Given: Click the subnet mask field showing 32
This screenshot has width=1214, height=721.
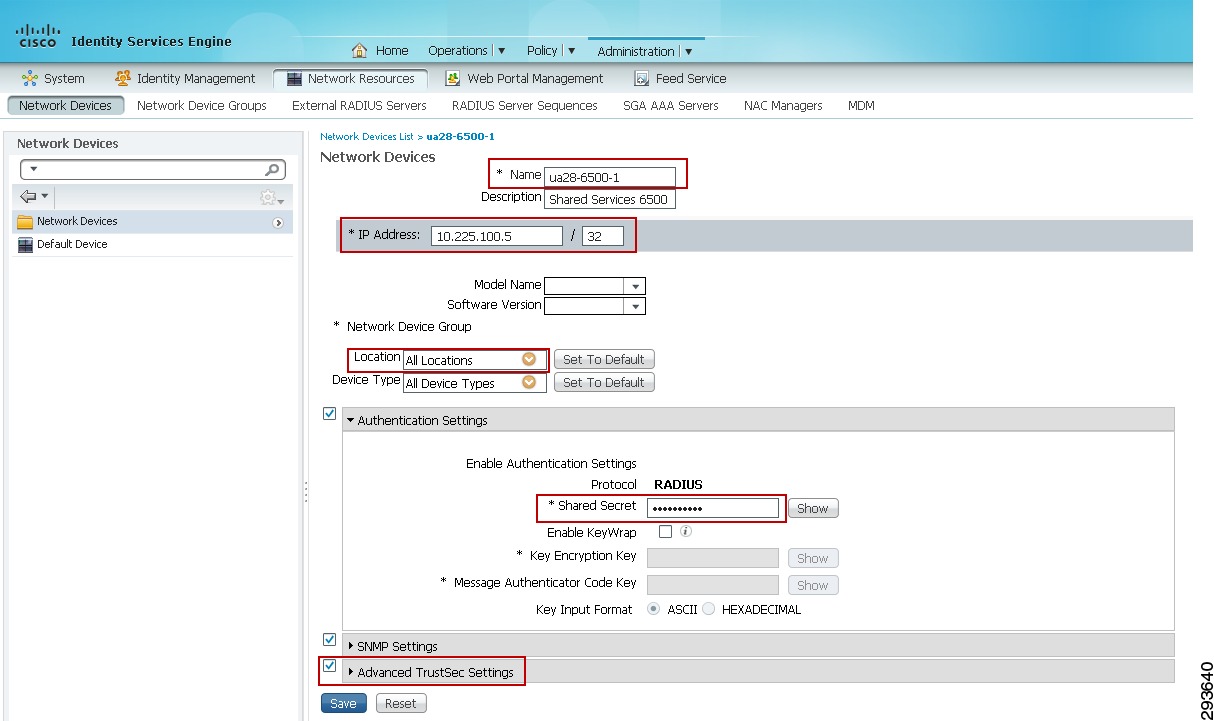Looking at the screenshot, I should 603,236.
